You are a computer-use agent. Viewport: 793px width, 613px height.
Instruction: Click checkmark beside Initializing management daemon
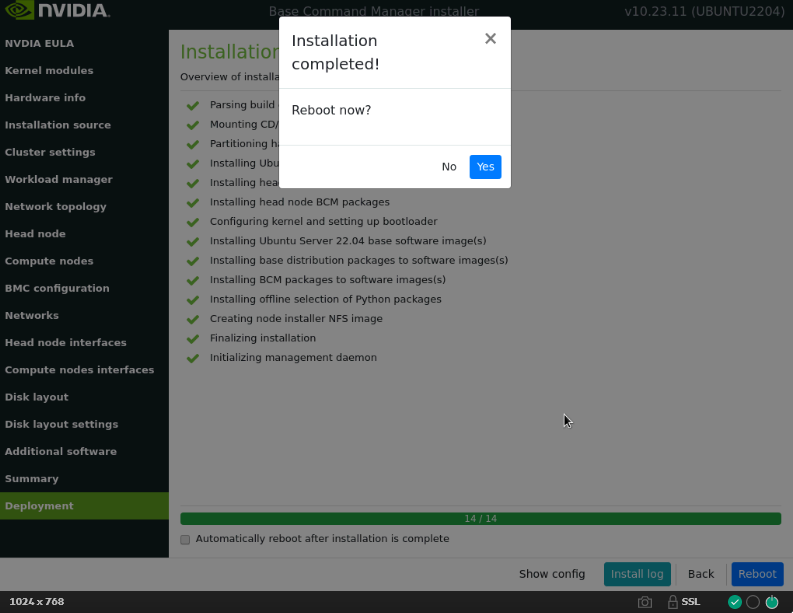point(192,358)
